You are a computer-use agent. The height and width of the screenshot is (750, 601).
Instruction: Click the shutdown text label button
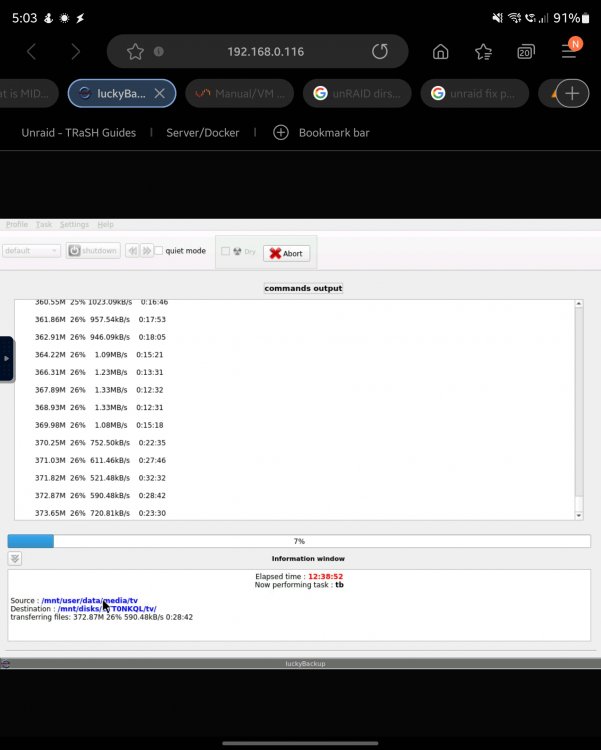coord(99,250)
